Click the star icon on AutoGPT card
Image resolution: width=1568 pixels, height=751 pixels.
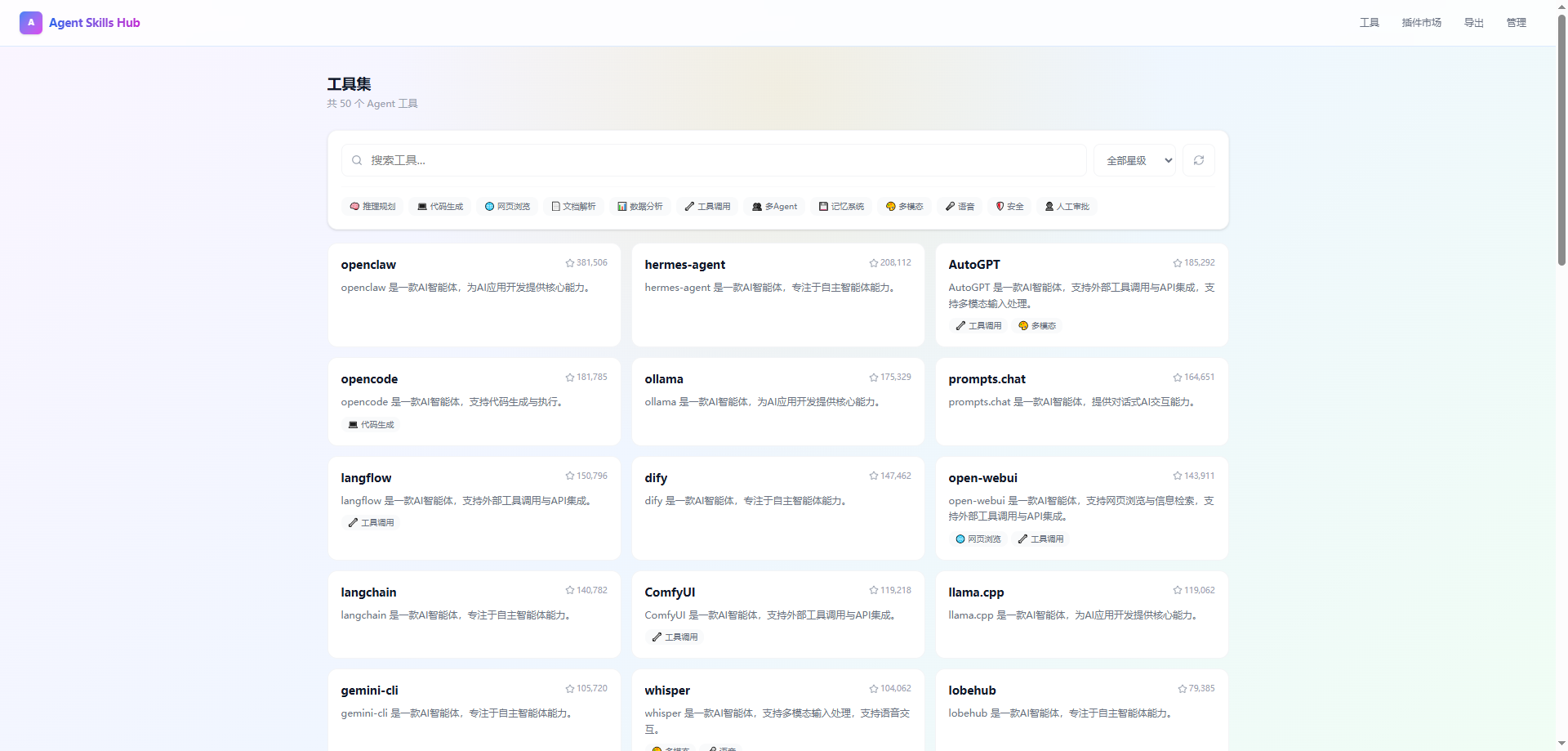1178,263
